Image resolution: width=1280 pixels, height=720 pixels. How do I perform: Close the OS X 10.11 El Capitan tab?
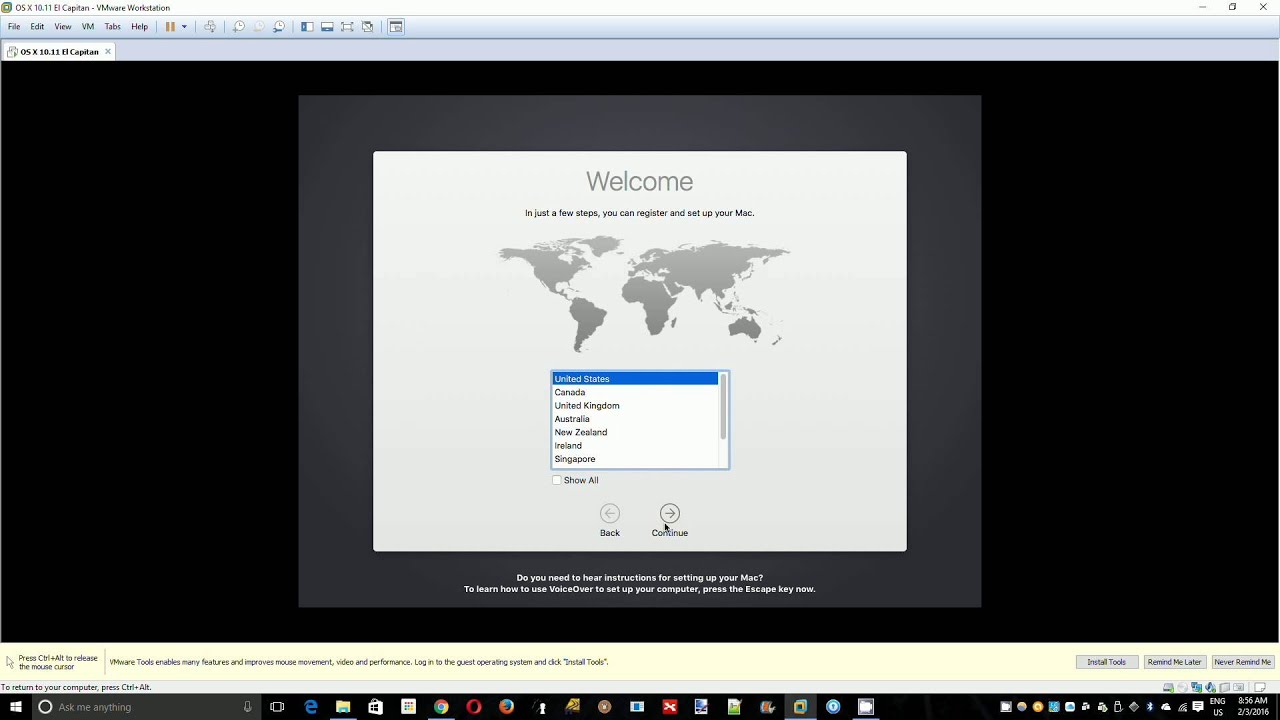pyautogui.click(x=108, y=52)
